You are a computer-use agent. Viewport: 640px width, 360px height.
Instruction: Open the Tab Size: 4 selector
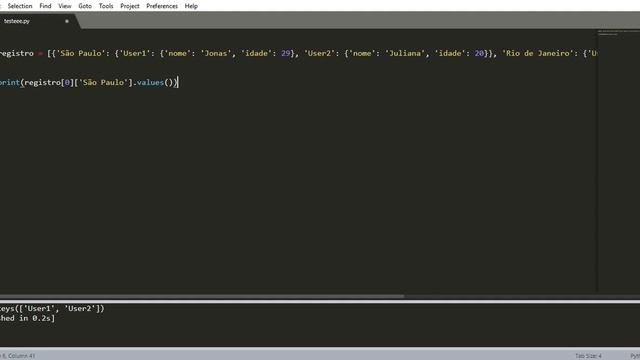(x=588, y=356)
